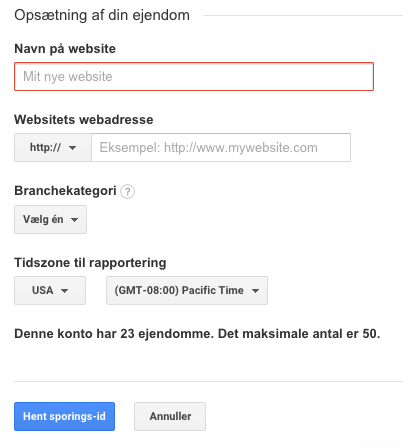Click the arrow icon next to USA
Image resolution: width=403 pixels, height=446 pixels.
point(64,291)
